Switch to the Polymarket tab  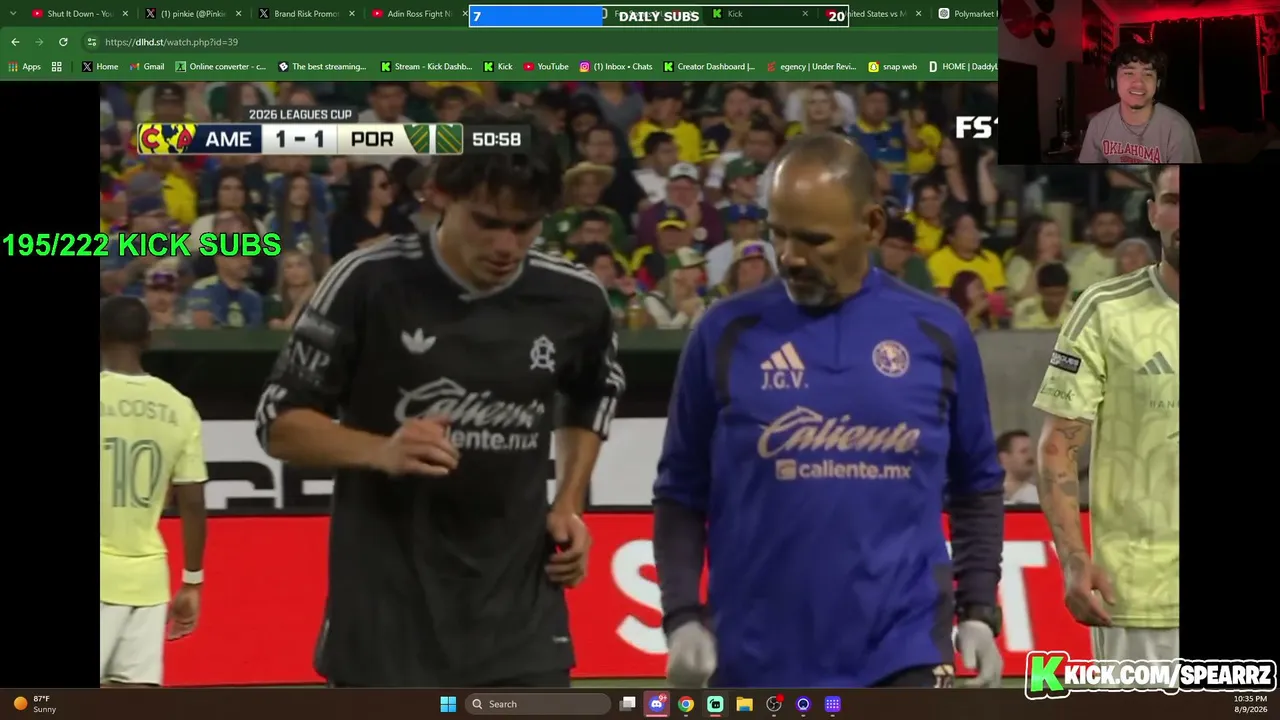click(966, 14)
